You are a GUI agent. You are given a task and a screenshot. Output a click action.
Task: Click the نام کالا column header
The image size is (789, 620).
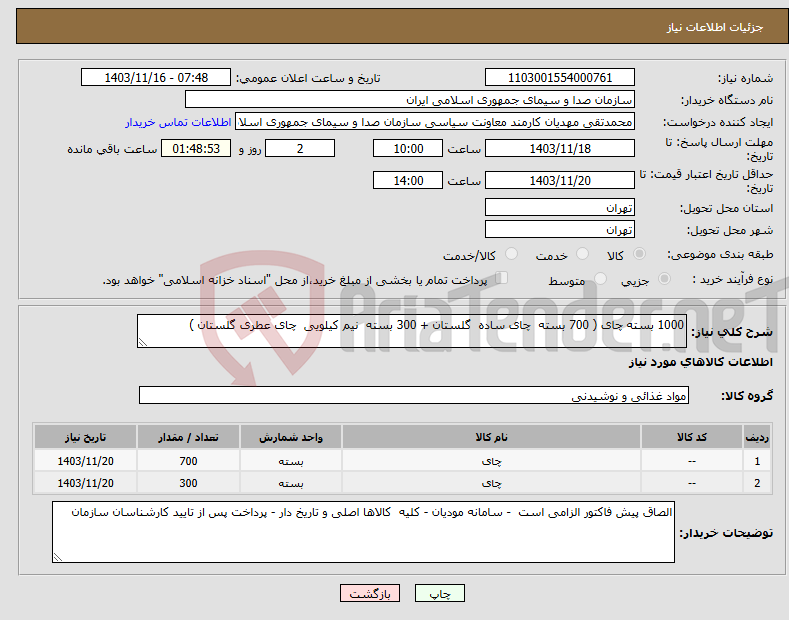click(492, 437)
